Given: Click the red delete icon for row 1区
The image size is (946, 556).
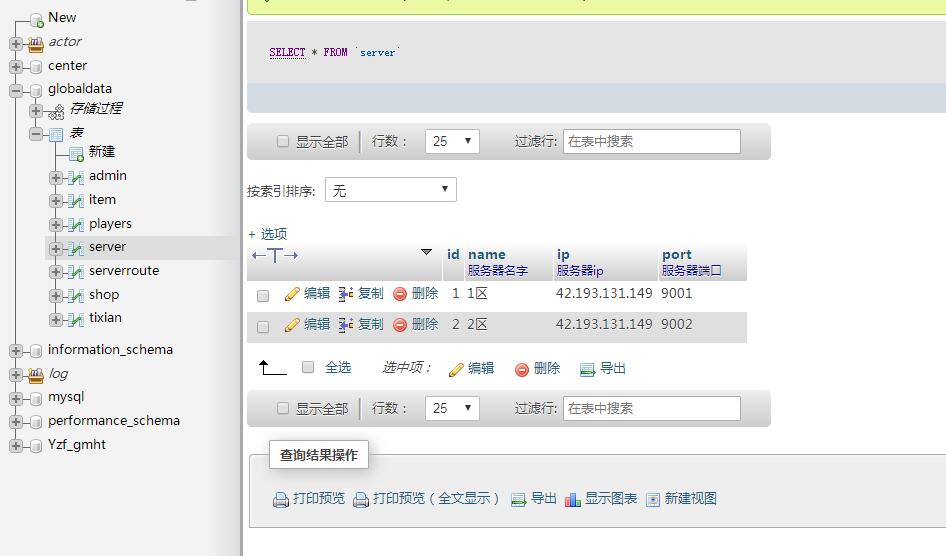Looking at the screenshot, I should [x=400, y=294].
